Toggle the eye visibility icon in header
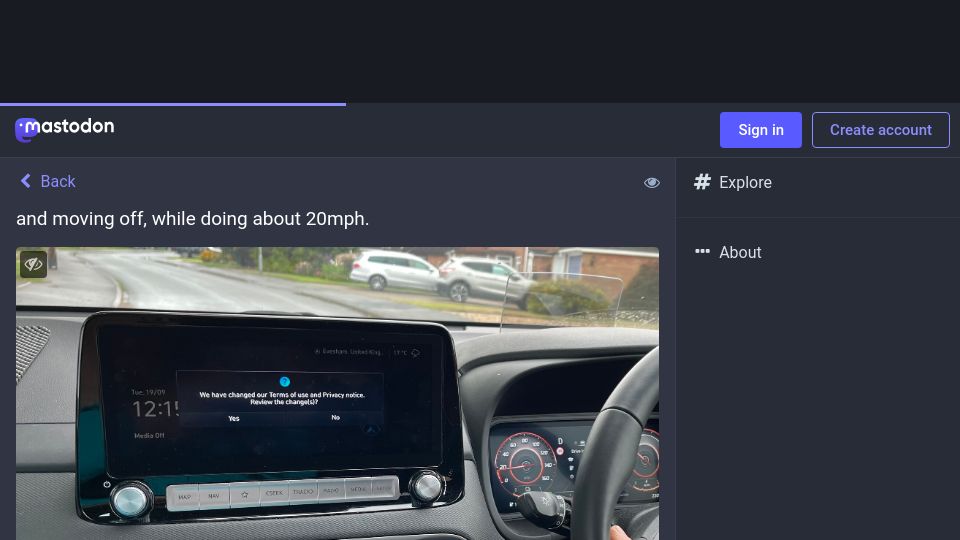Viewport: 960px width, 540px height. click(651, 182)
